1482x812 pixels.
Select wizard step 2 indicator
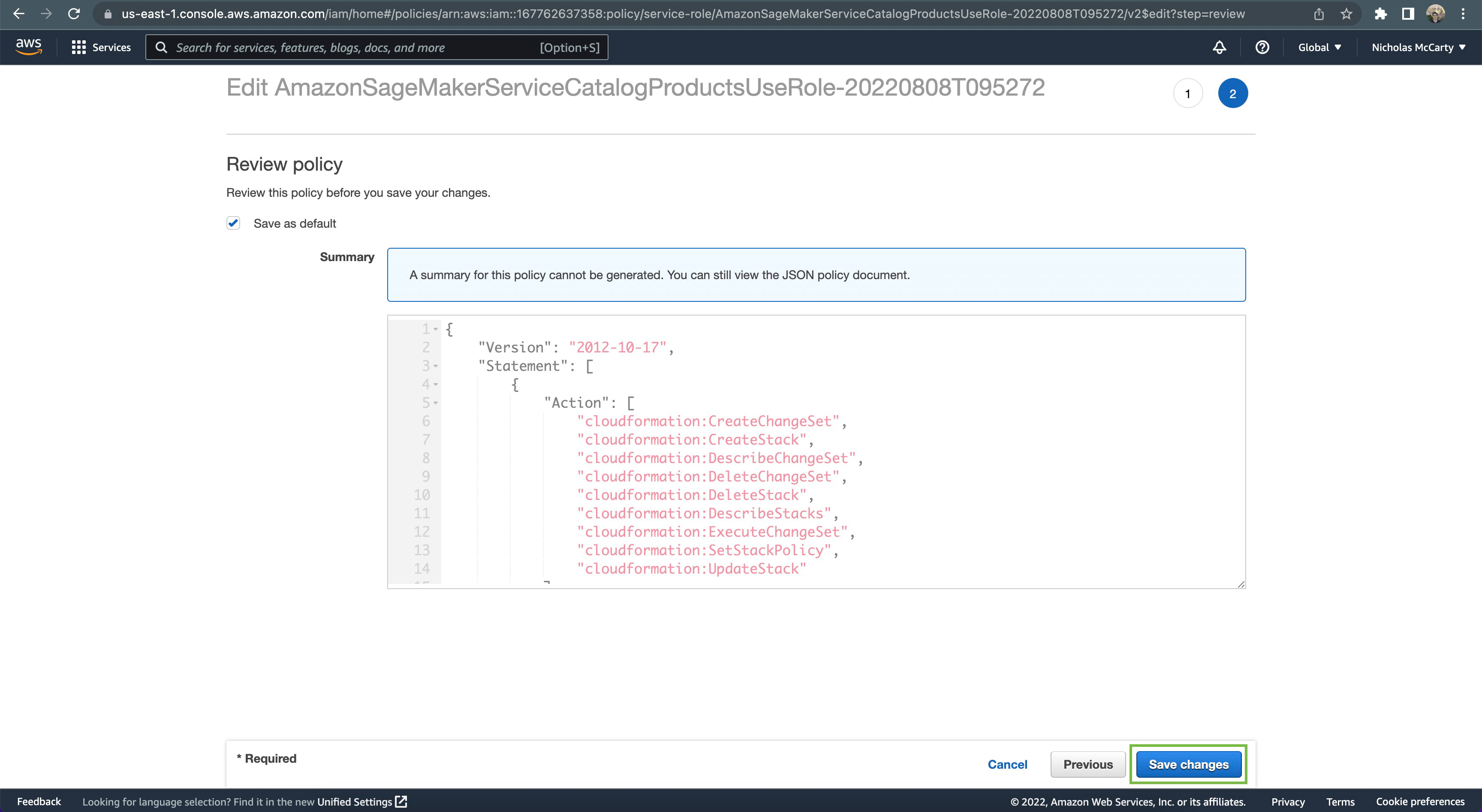[x=1232, y=94]
